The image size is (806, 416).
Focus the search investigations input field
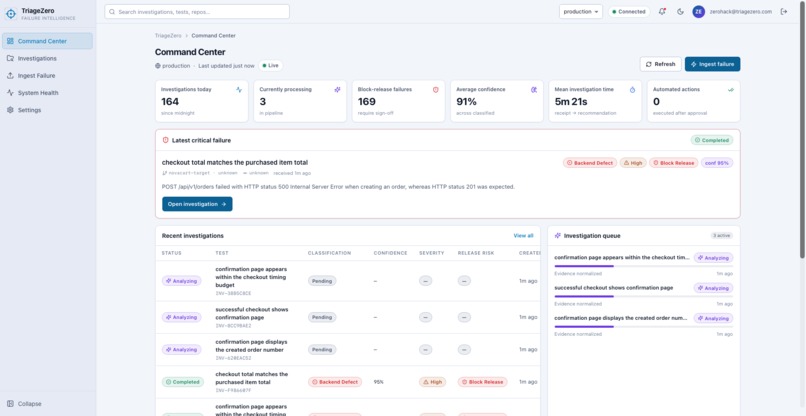[x=197, y=11]
